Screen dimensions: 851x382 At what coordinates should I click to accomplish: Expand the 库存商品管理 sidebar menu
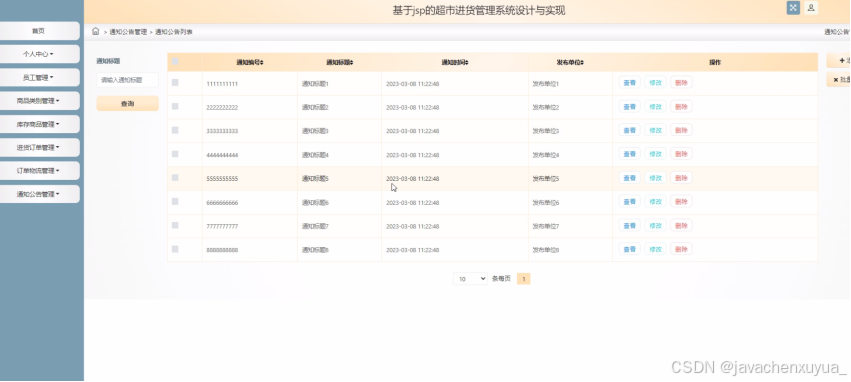point(39,124)
